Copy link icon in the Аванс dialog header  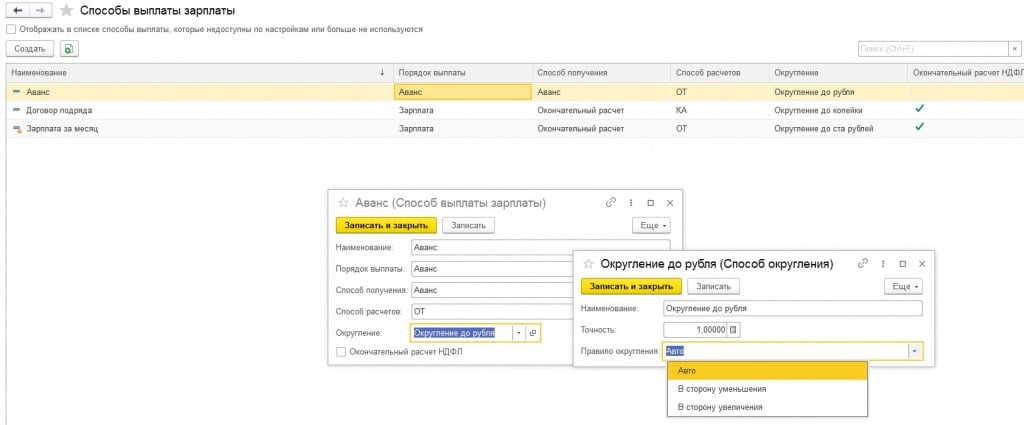point(611,202)
